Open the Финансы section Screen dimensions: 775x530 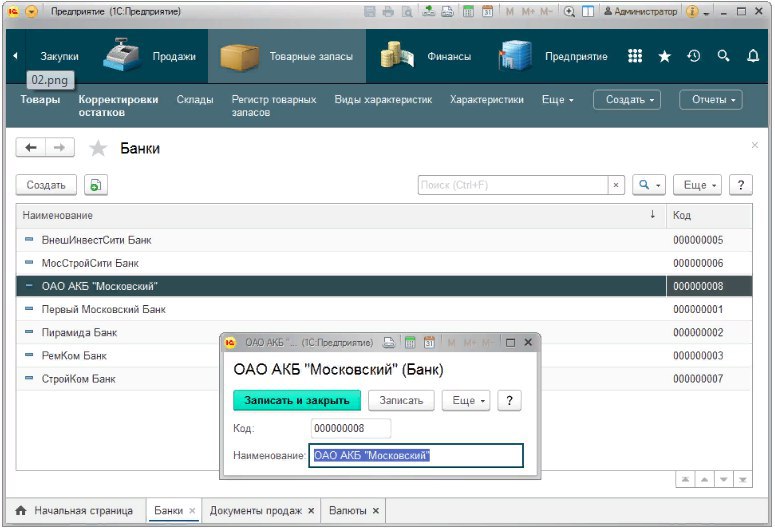click(426, 56)
